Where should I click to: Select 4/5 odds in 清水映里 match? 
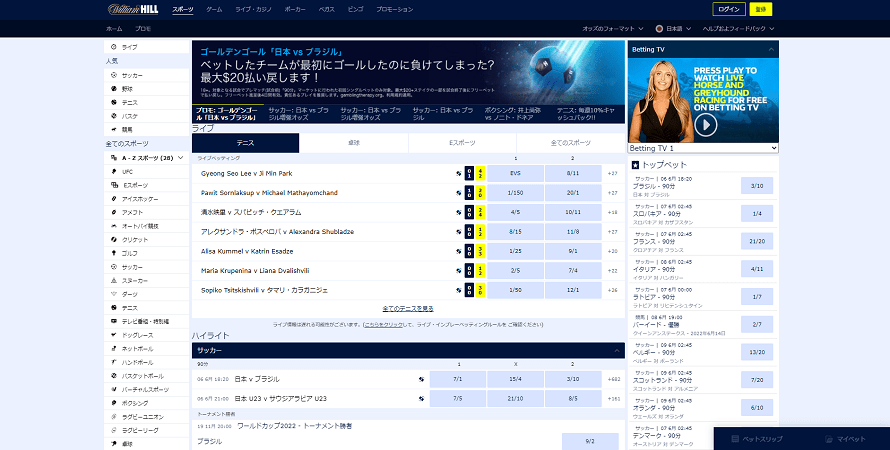515,212
